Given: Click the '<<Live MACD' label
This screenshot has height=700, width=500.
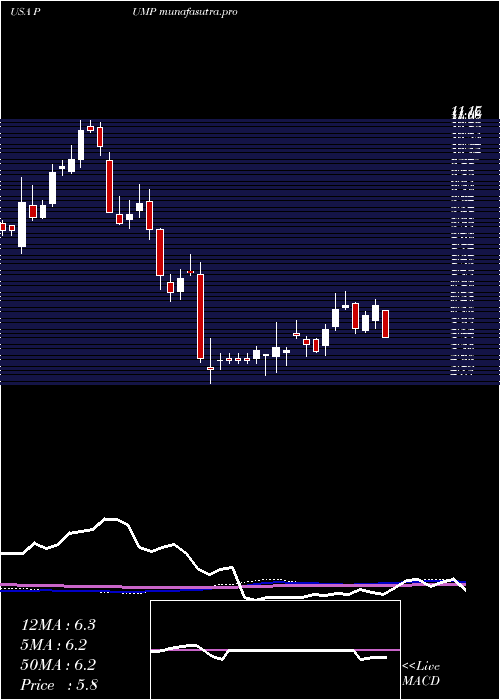Looking at the screenshot, I should [x=421, y=674].
